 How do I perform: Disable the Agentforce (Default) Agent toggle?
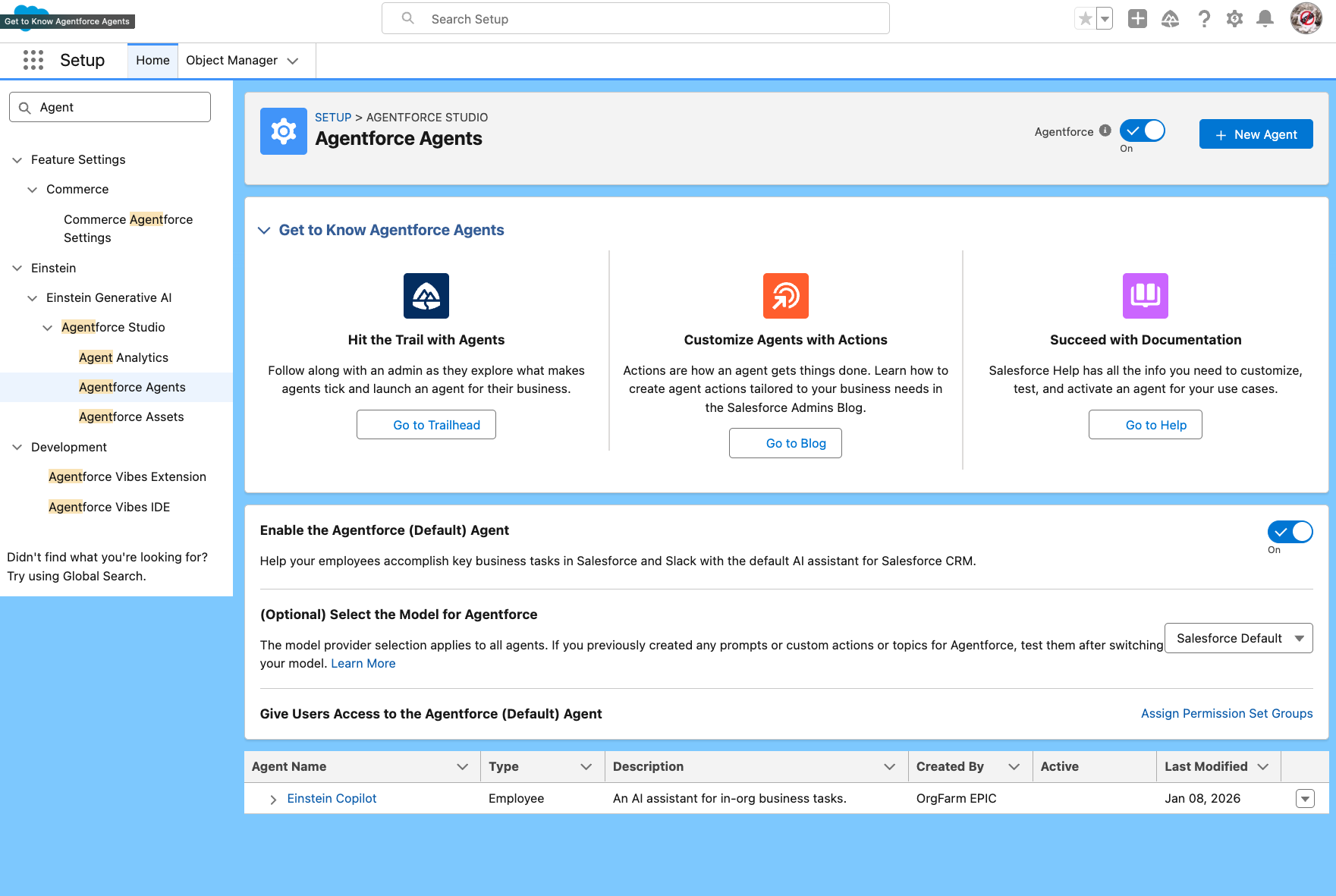click(1290, 532)
